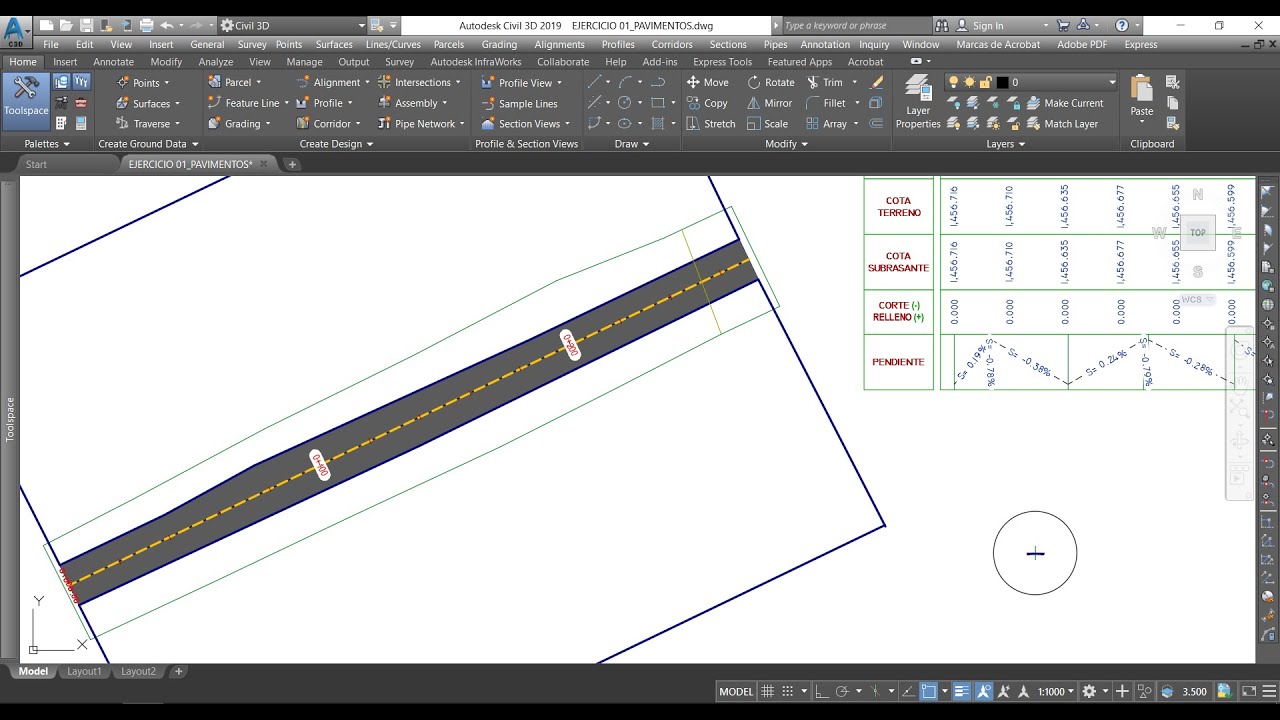
Task: Toggle annotation visibility in status bar
Action: tap(984, 691)
